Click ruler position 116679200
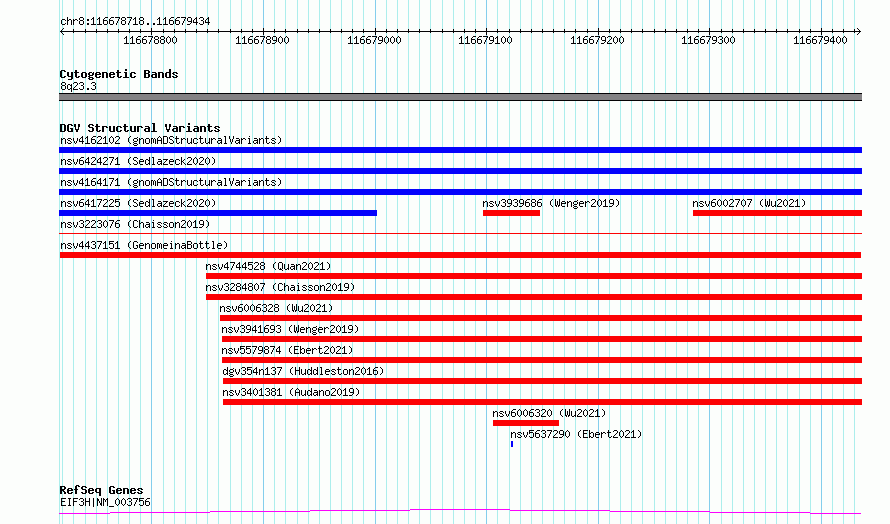Screen dimensions: 890x524 tap(597, 40)
